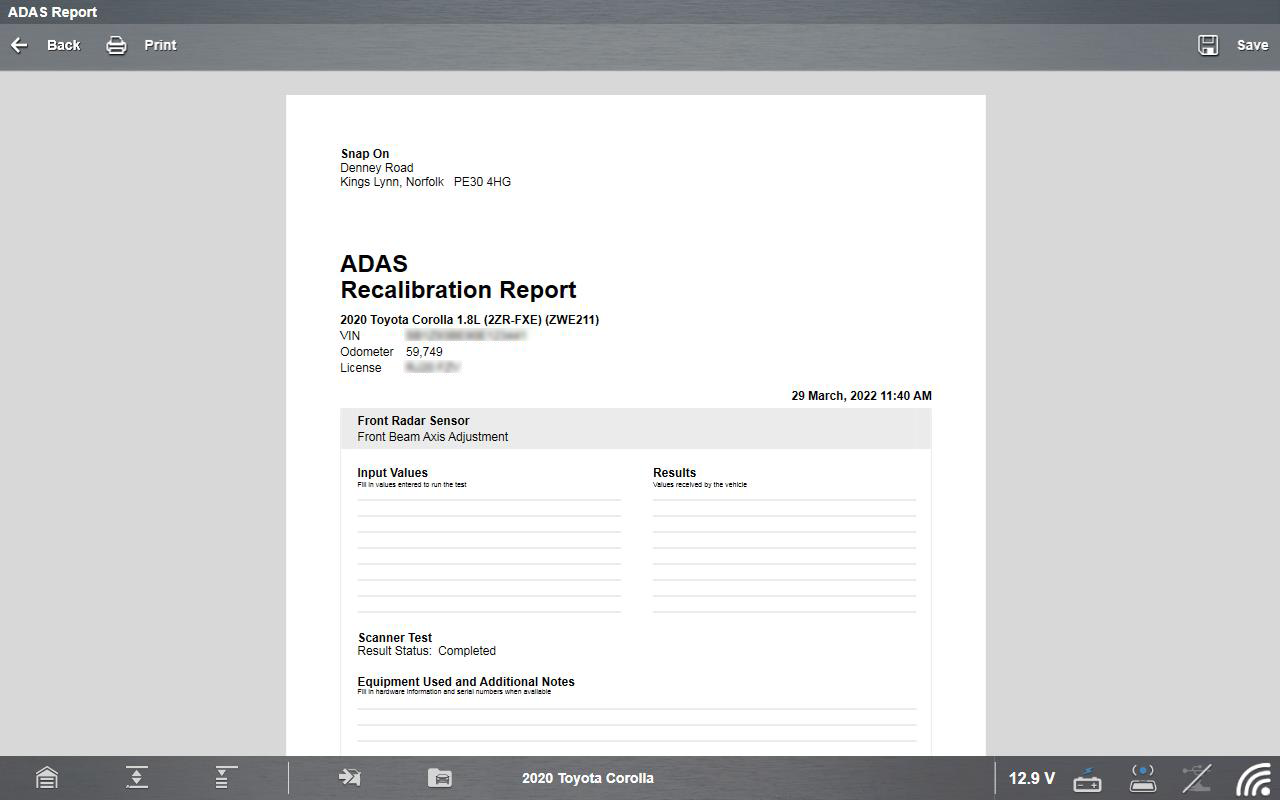
Task: Click the scan module connection icon
Action: tap(1142, 778)
